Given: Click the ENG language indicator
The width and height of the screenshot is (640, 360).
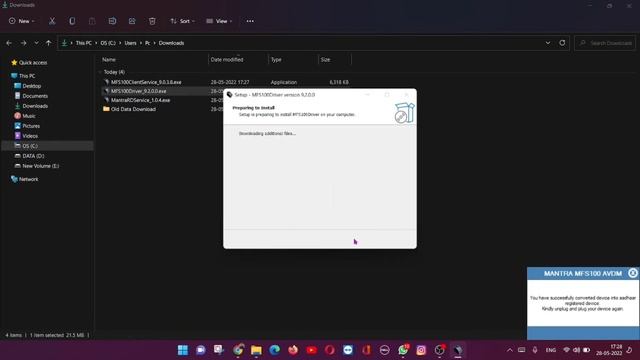Looking at the screenshot, I should (551, 350).
